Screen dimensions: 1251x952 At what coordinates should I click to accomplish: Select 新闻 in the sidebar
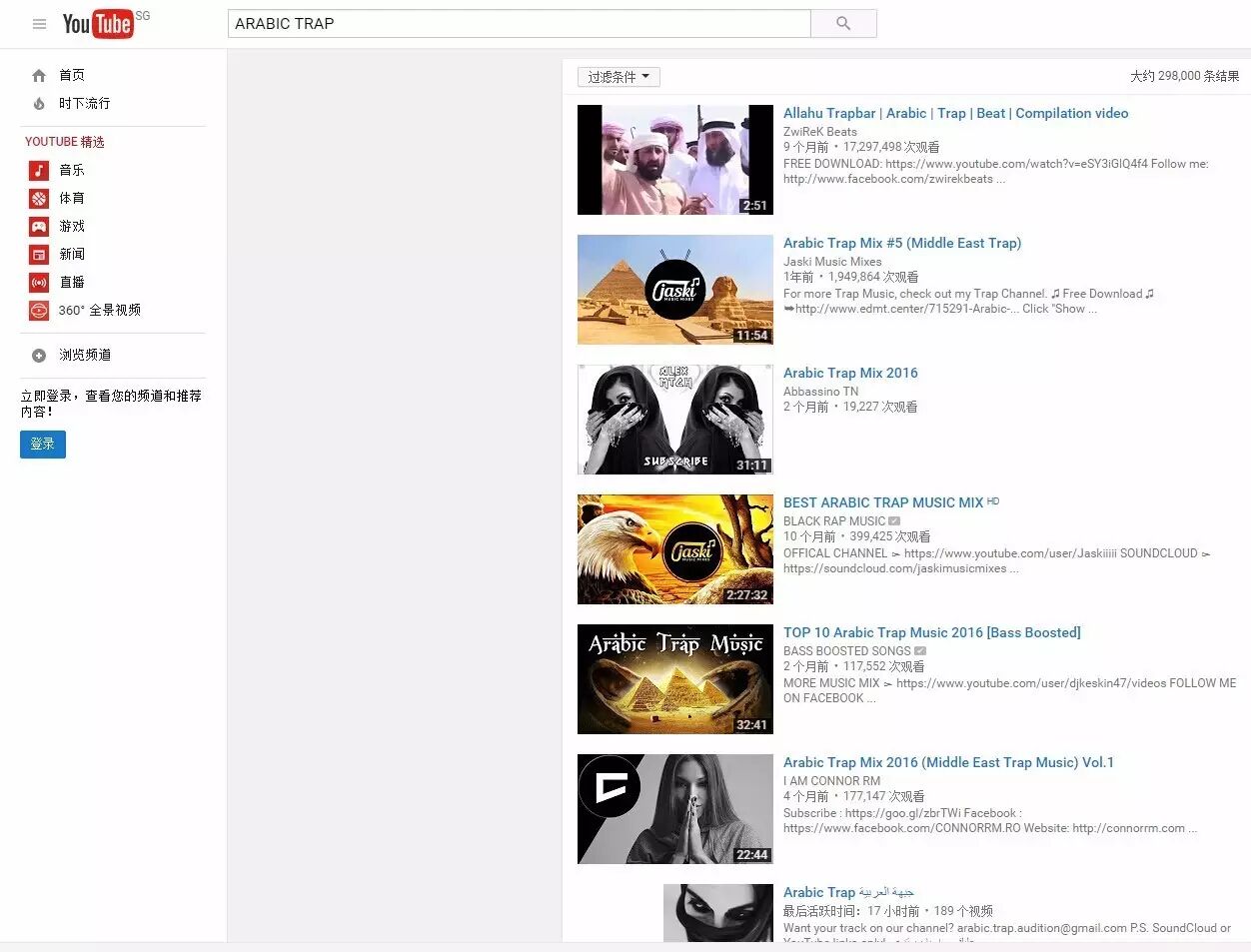72,255
